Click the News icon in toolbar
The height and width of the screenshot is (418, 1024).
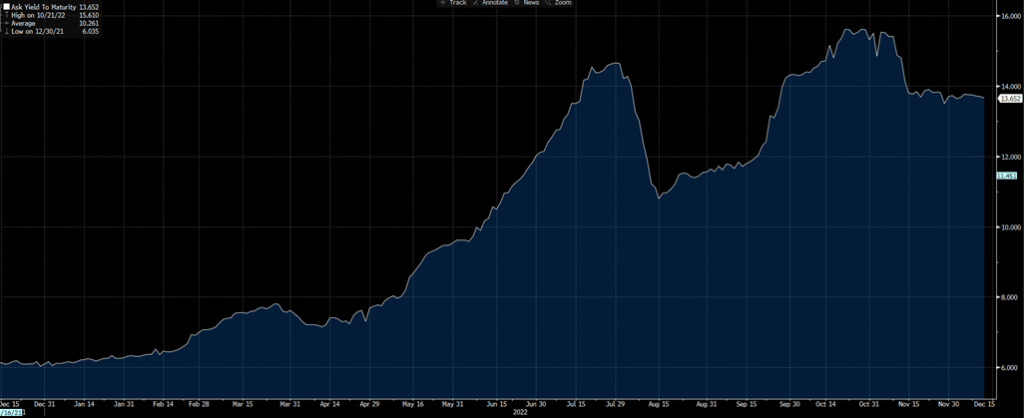(518, 4)
